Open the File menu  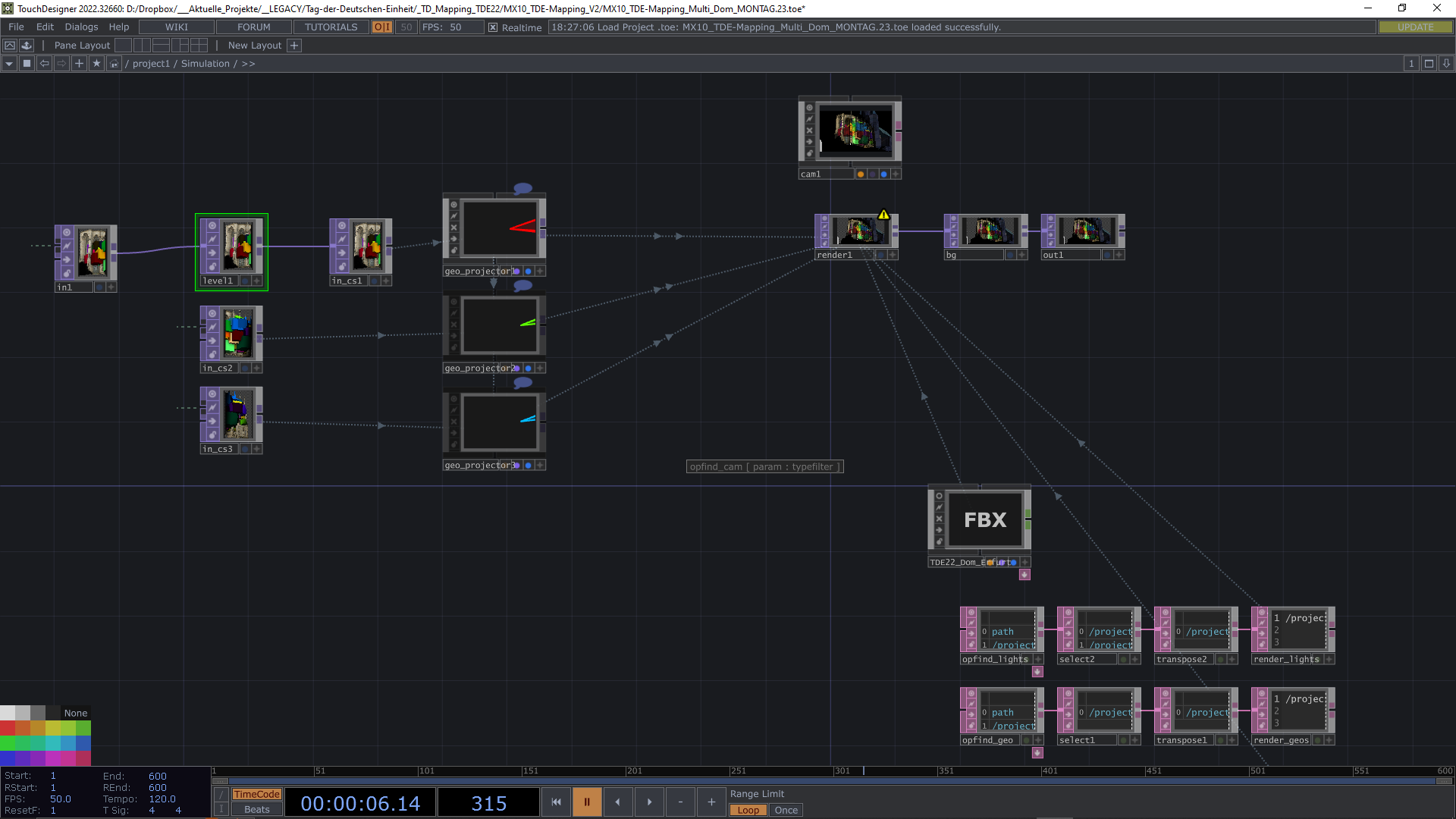pyautogui.click(x=16, y=27)
